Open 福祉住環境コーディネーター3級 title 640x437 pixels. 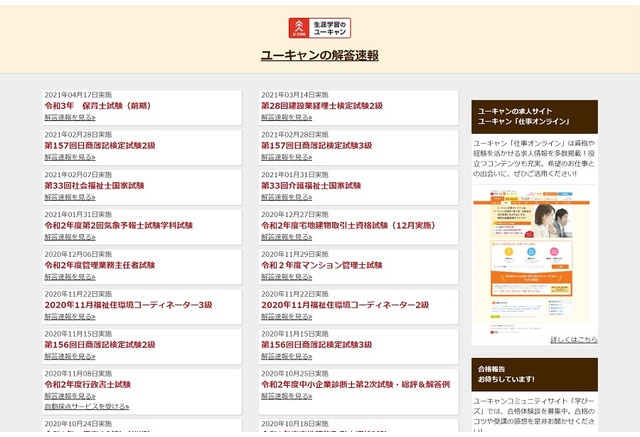coord(128,305)
